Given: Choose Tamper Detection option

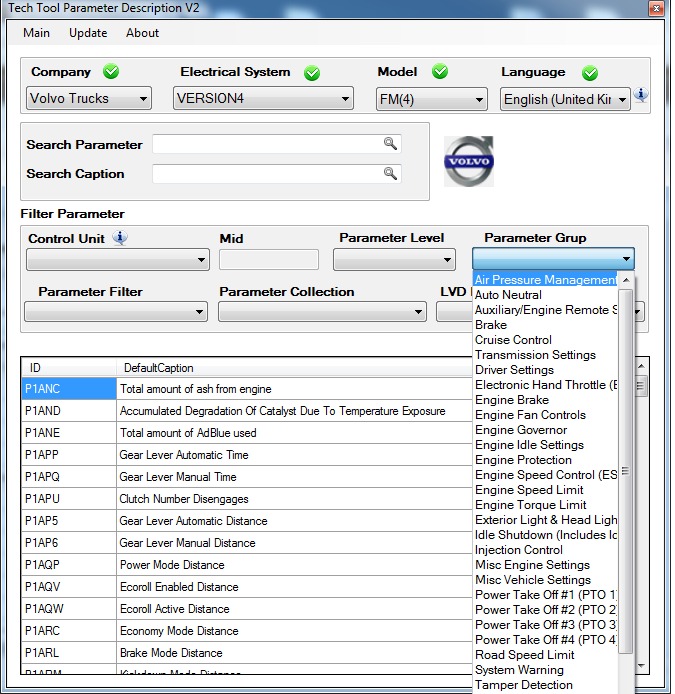Looking at the screenshot, I should (545, 685).
